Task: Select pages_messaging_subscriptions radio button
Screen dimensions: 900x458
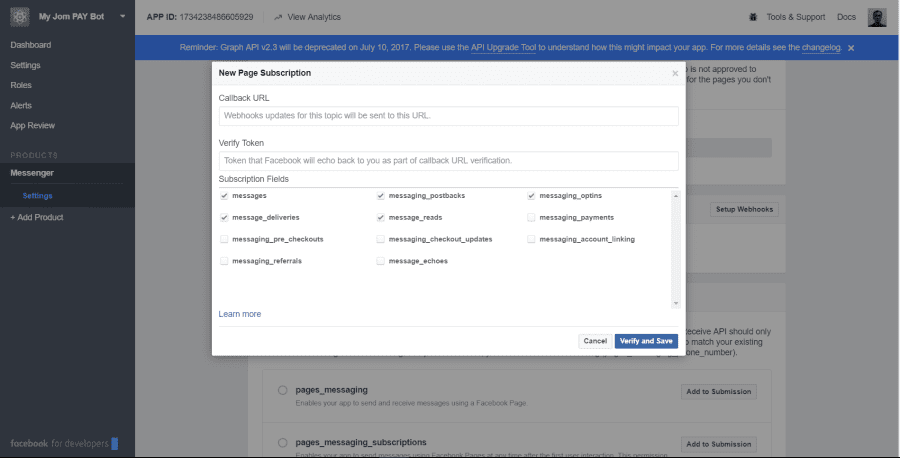Action: click(282, 443)
